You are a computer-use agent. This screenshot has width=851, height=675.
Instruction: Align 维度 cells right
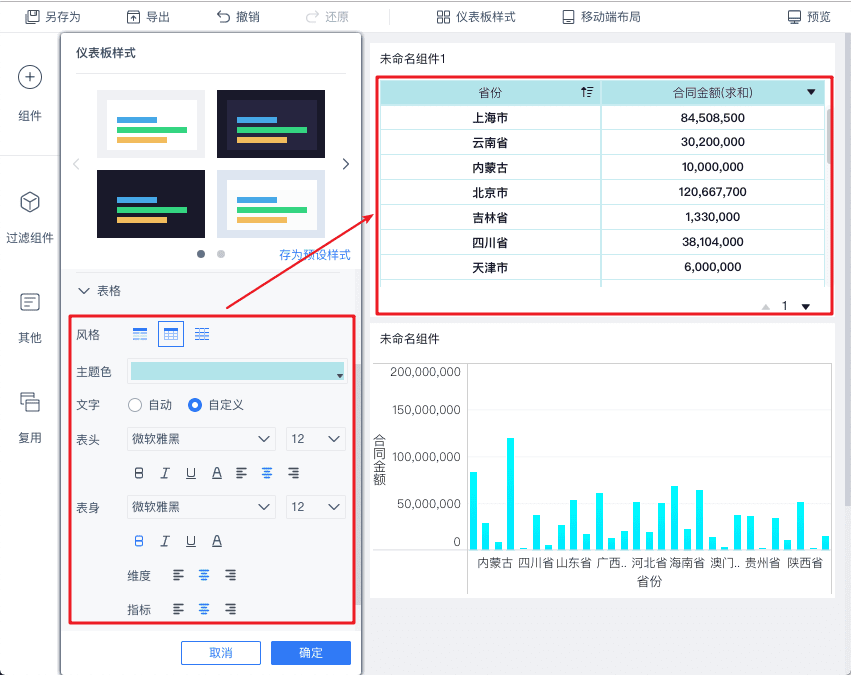click(231, 575)
